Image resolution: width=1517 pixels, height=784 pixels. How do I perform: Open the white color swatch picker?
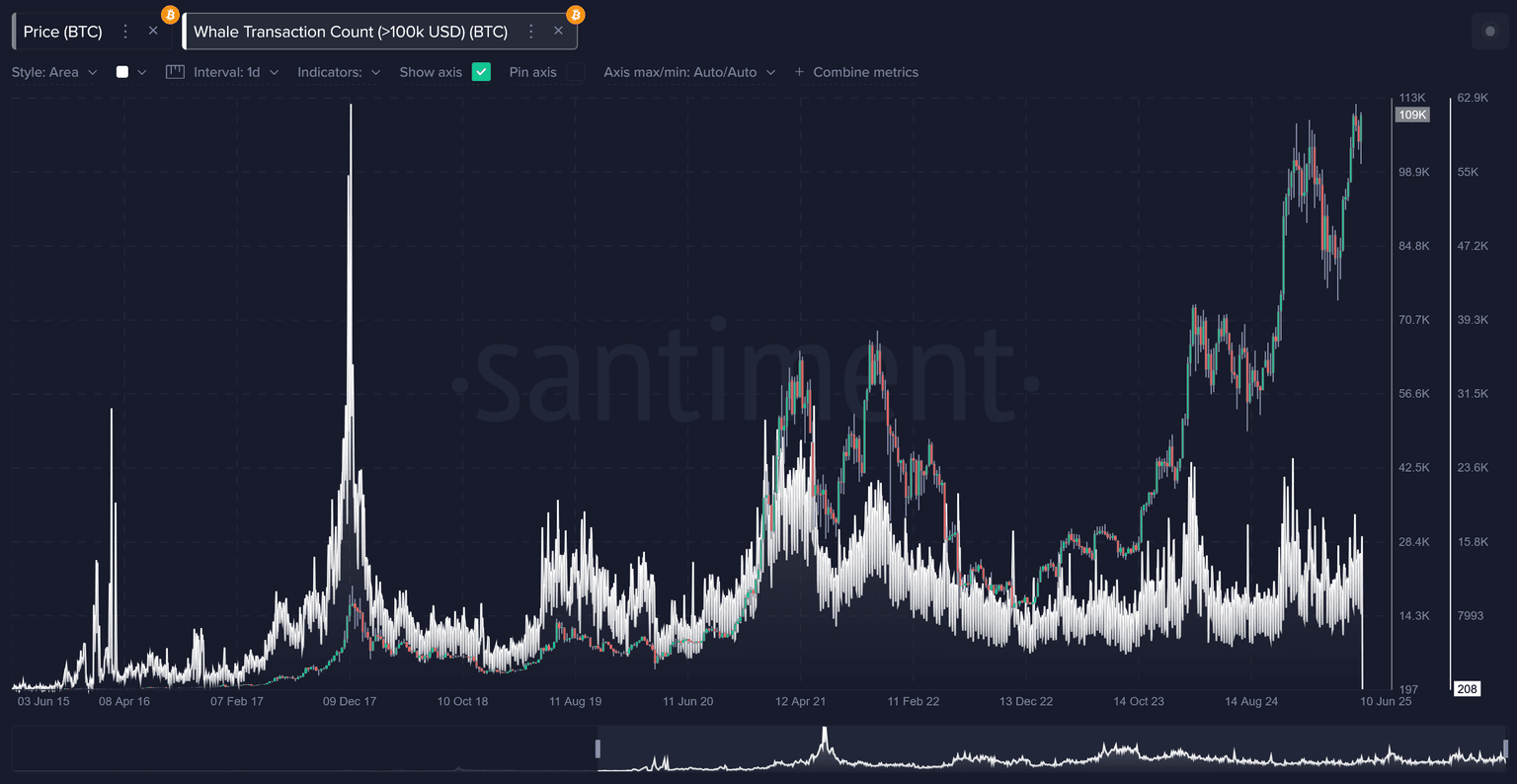tap(130, 72)
